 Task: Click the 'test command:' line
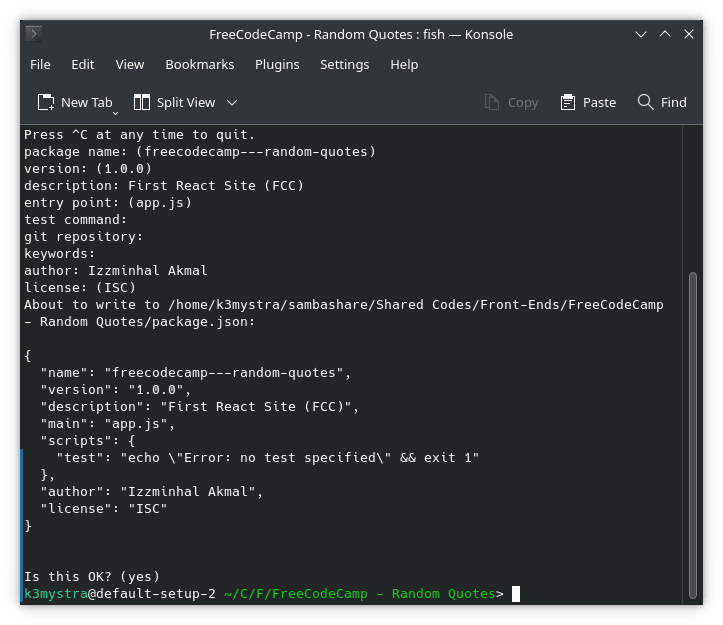(x=75, y=220)
